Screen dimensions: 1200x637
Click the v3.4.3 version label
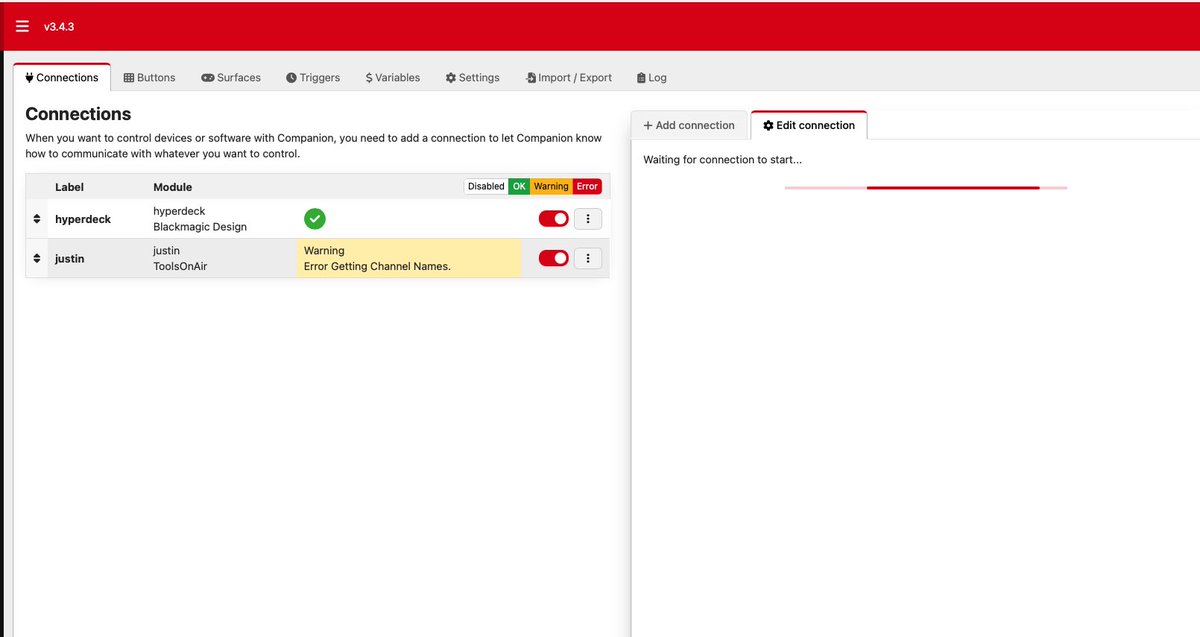tap(59, 27)
